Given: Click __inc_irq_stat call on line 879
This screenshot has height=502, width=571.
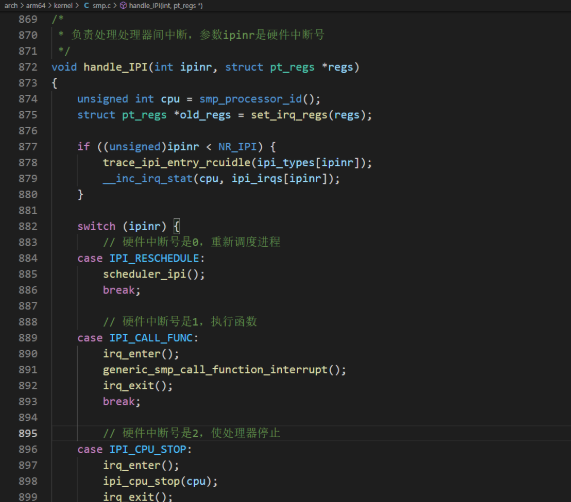Looking at the screenshot, I should point(147,178).
